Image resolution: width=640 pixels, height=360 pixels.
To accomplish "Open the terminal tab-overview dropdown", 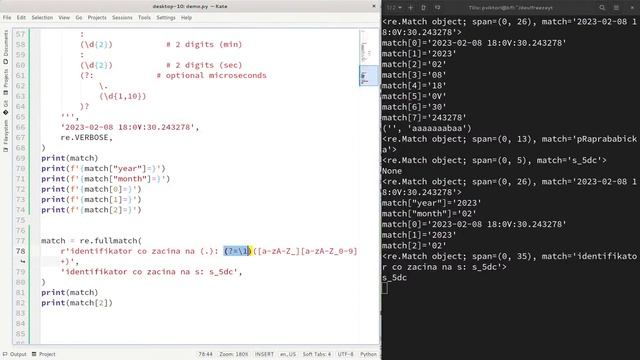I will point(395,7).
